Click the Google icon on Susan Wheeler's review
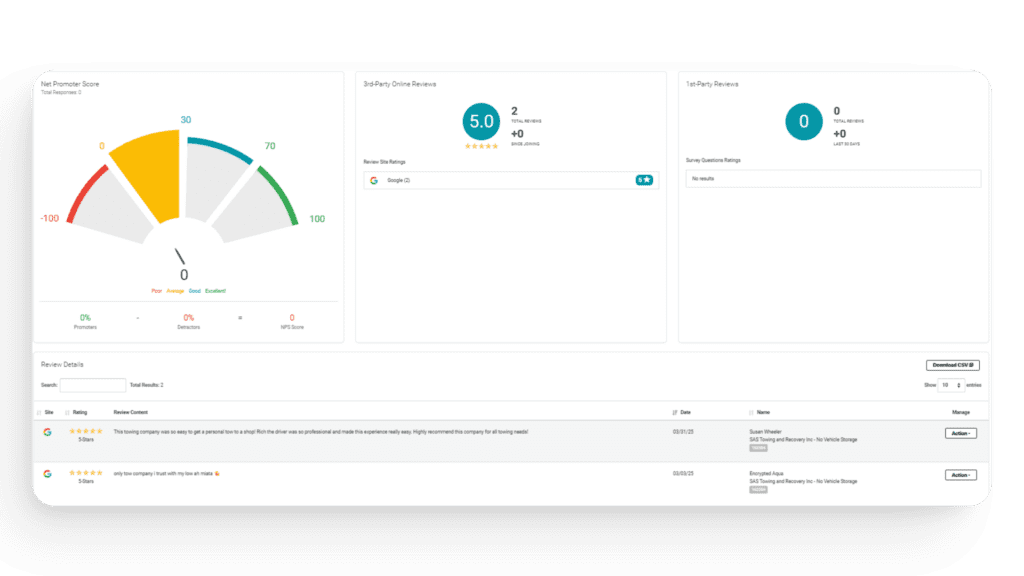 [47, 433]
